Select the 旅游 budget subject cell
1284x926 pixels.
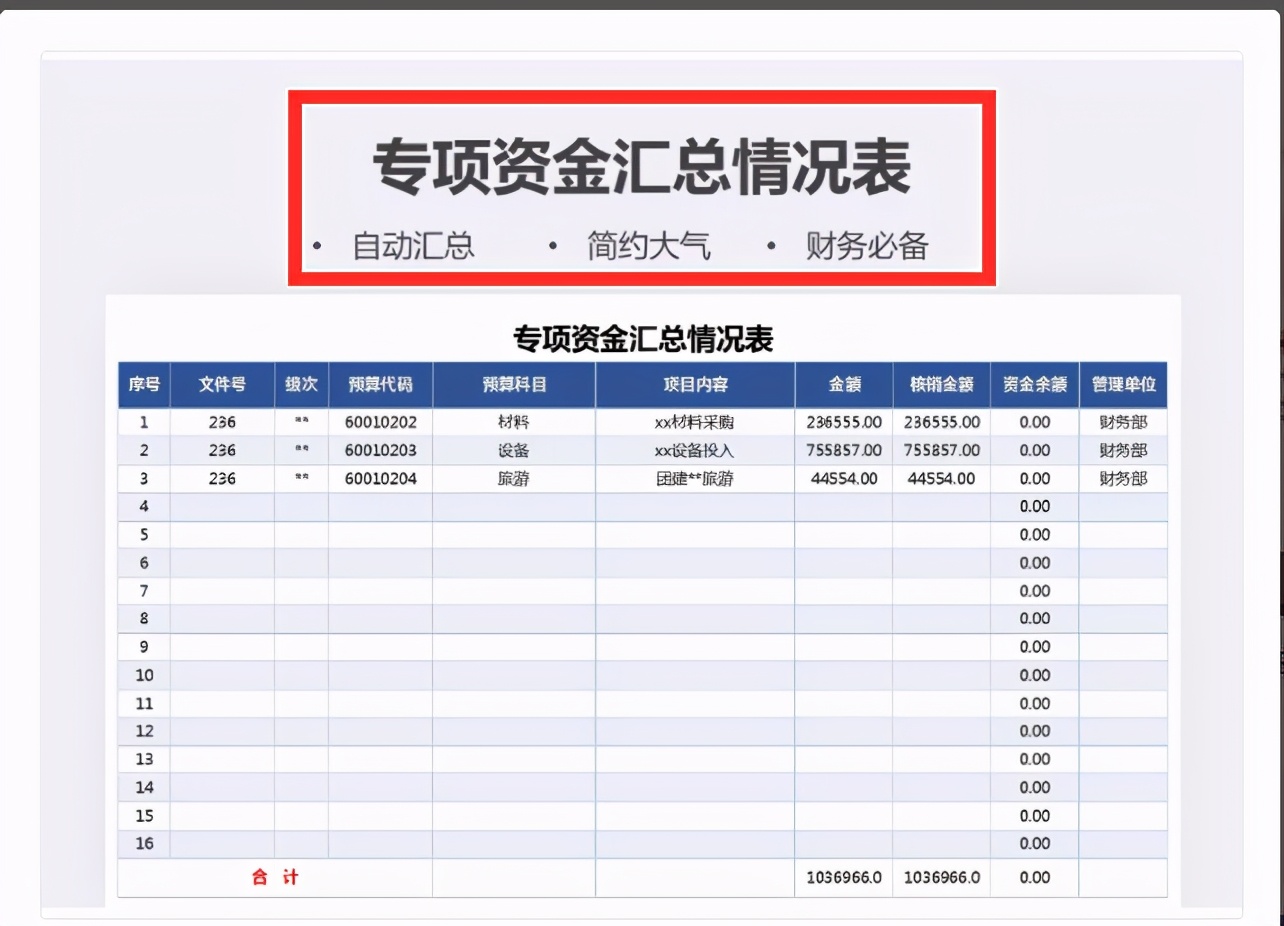[513, 478]
